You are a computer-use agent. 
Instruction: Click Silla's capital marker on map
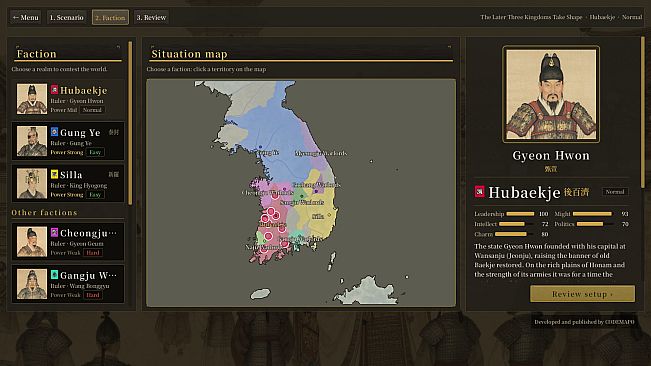coord(329,215)
